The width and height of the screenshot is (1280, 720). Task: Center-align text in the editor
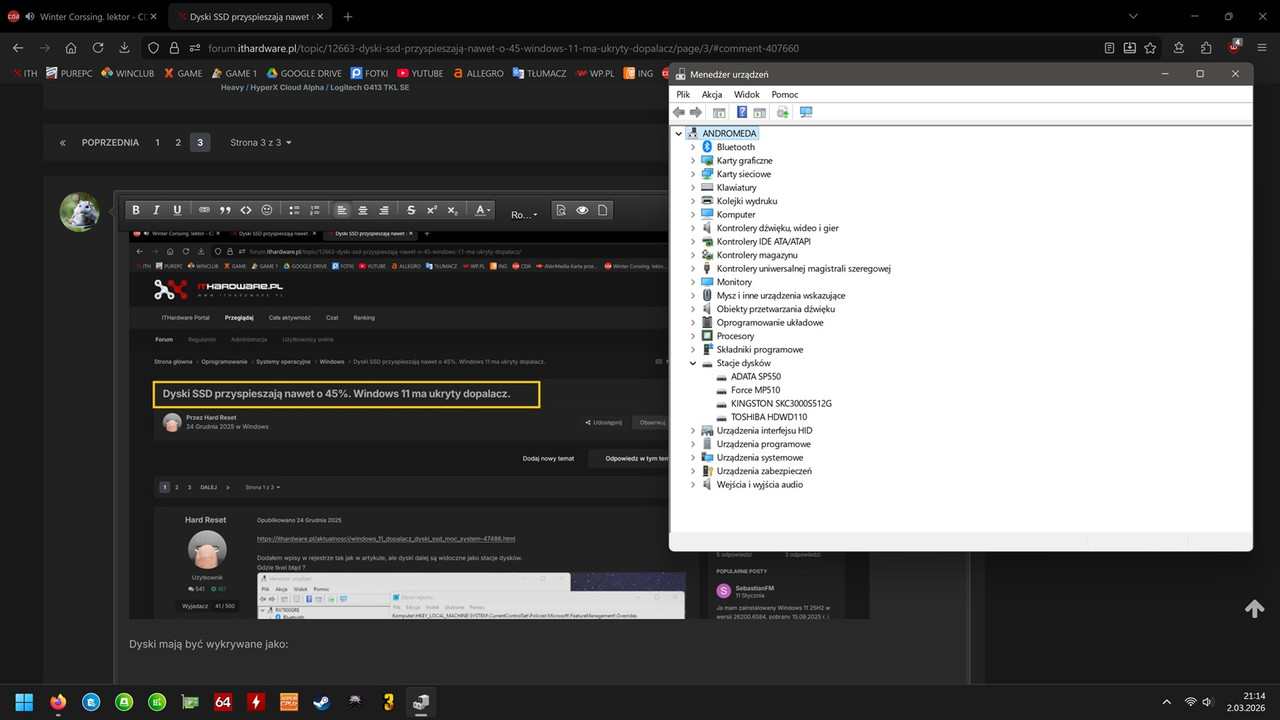point(363,210)
